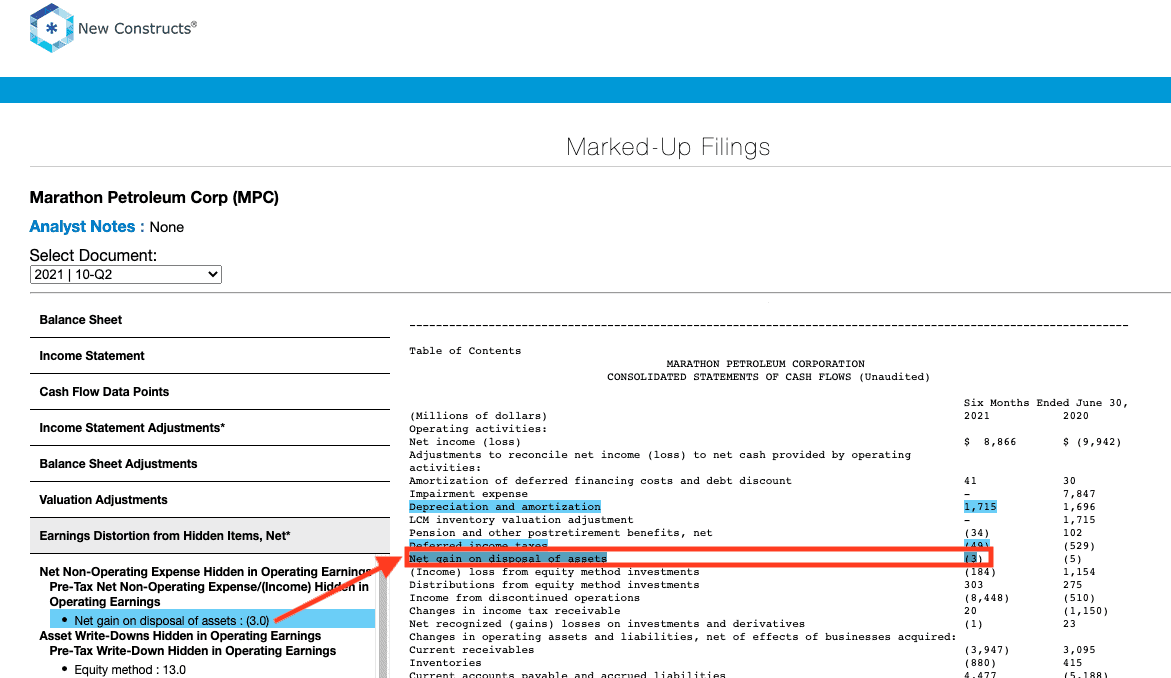Click Changes in income tax receivable label

[515, 611]
